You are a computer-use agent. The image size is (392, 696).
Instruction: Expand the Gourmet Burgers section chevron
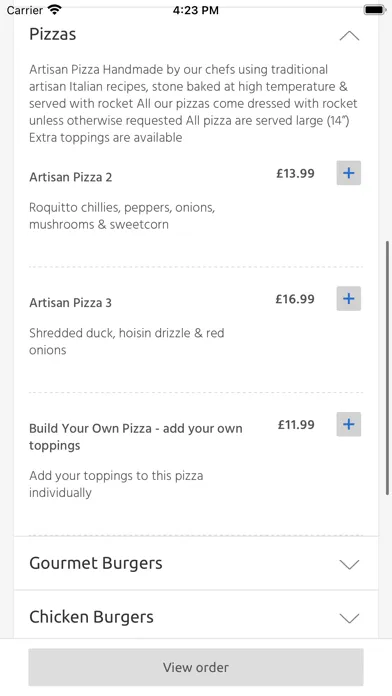349,564
